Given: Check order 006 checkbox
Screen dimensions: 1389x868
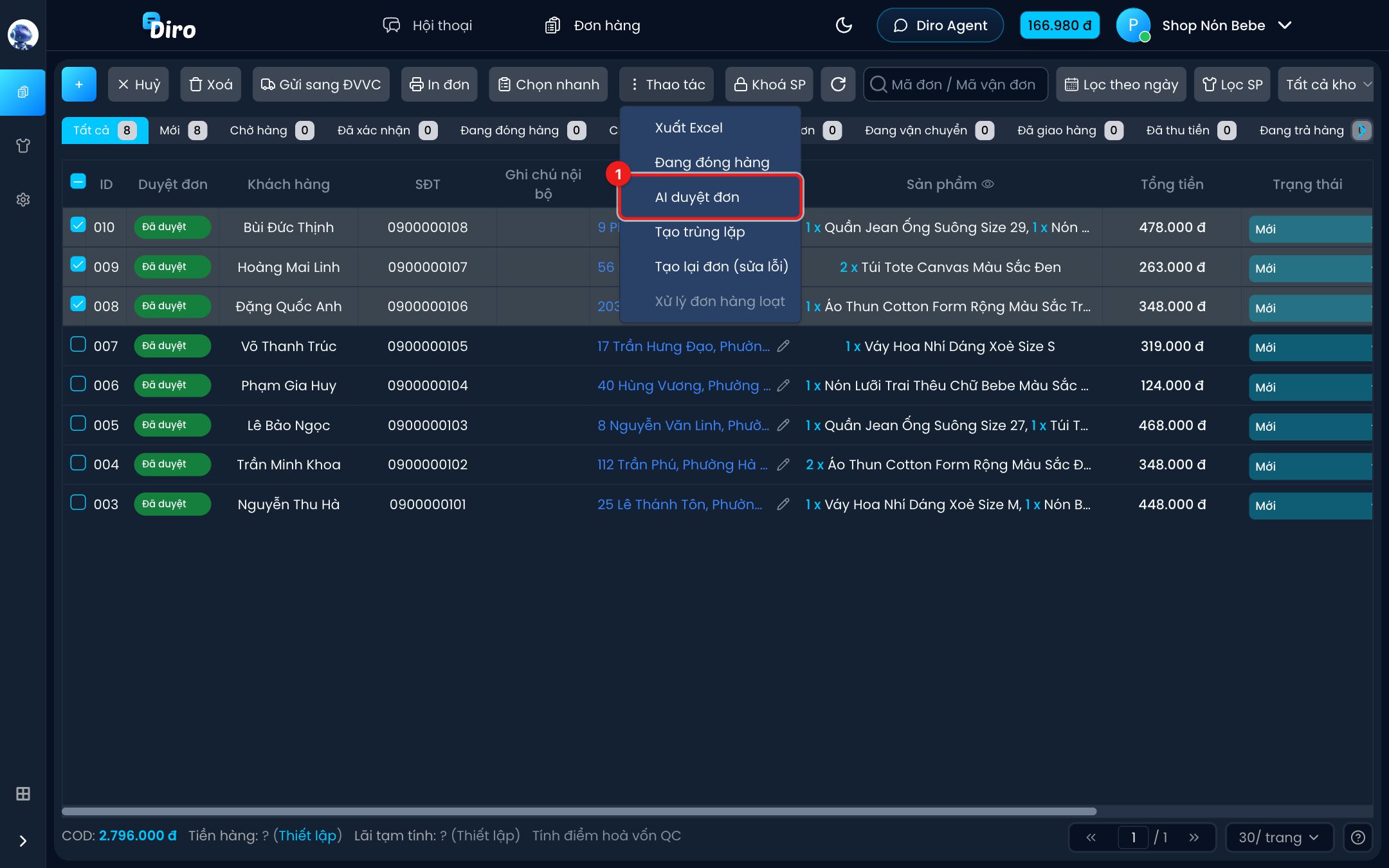Looking at the screenshot, I should [x=78, y=384].
